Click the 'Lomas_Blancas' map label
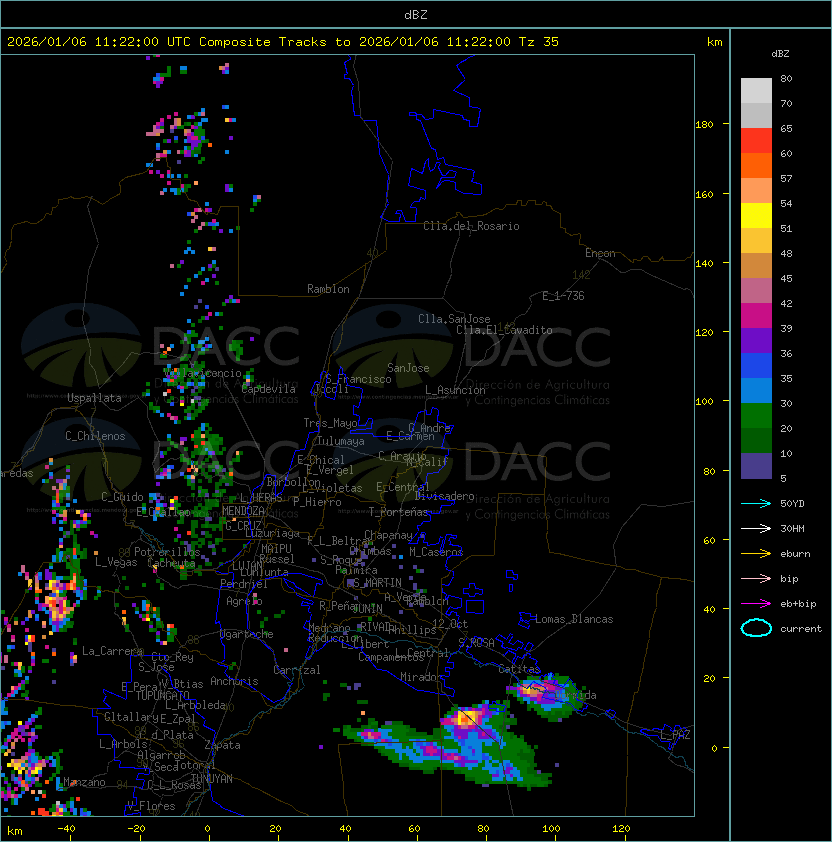The image size is (832, 842). pyautogui.click(x=574, y=619)
